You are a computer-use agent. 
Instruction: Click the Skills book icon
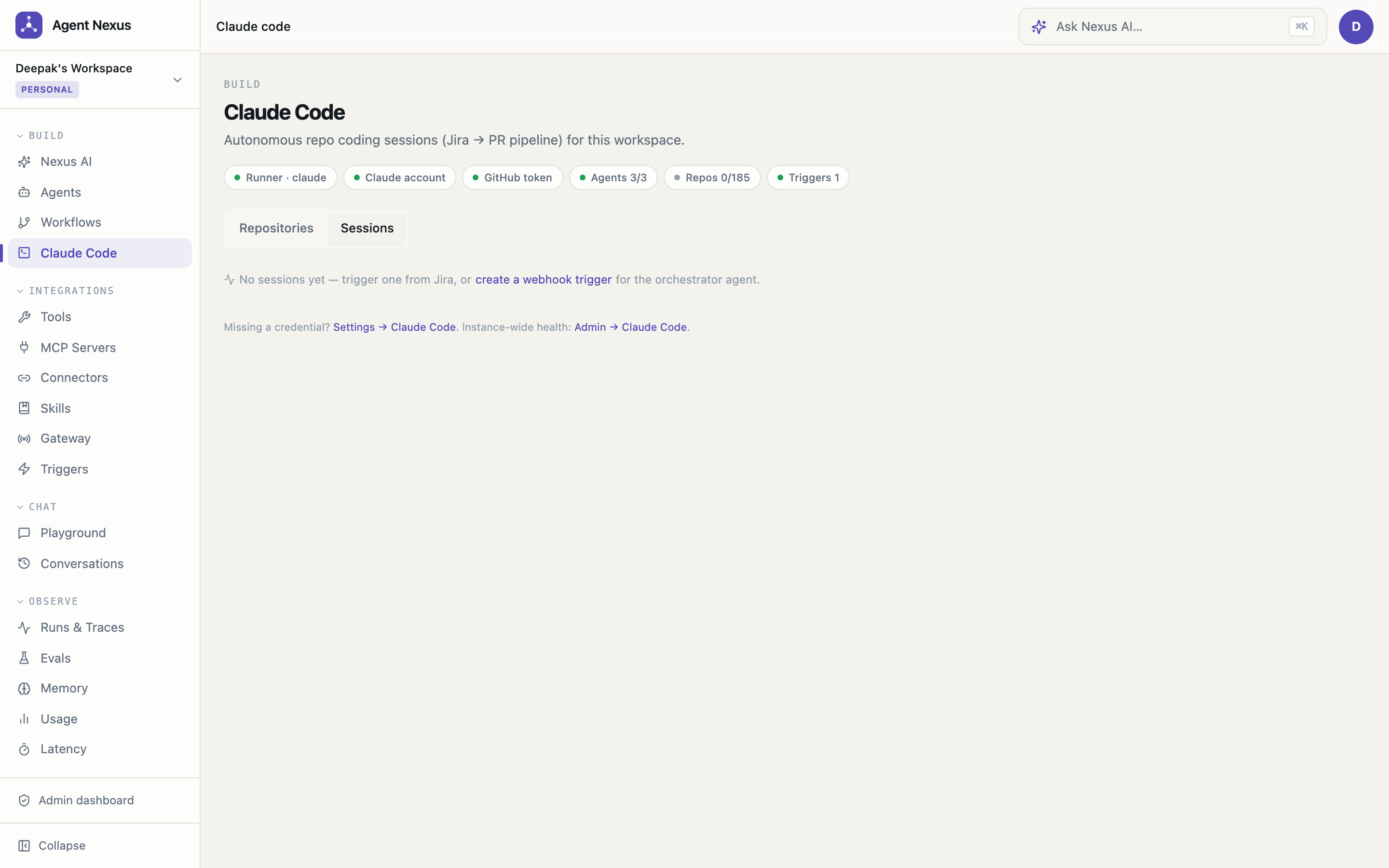coord(24,408)
